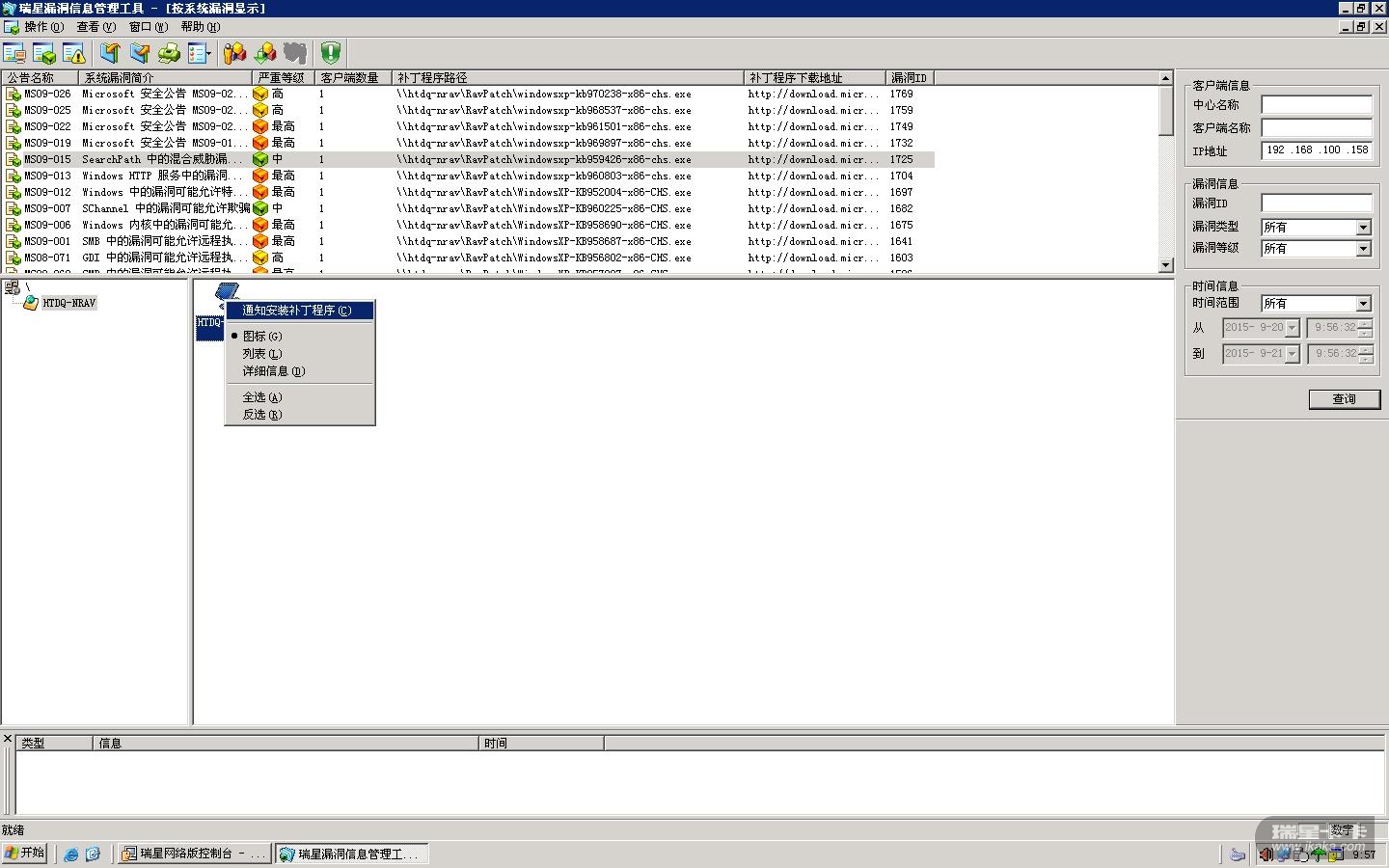This screenshot has width=1389, height=868.
Task: Open the 时间范围 dropdown
Action: 1363,304
